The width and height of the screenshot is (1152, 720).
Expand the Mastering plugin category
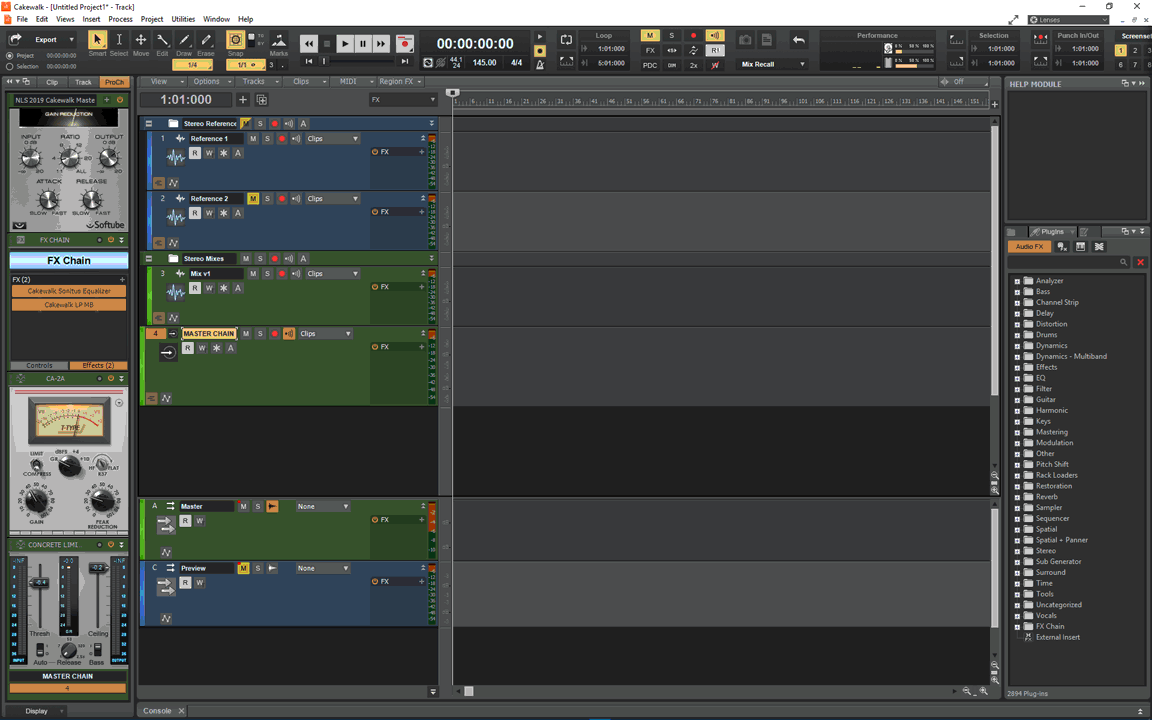tap(1018, 432)
